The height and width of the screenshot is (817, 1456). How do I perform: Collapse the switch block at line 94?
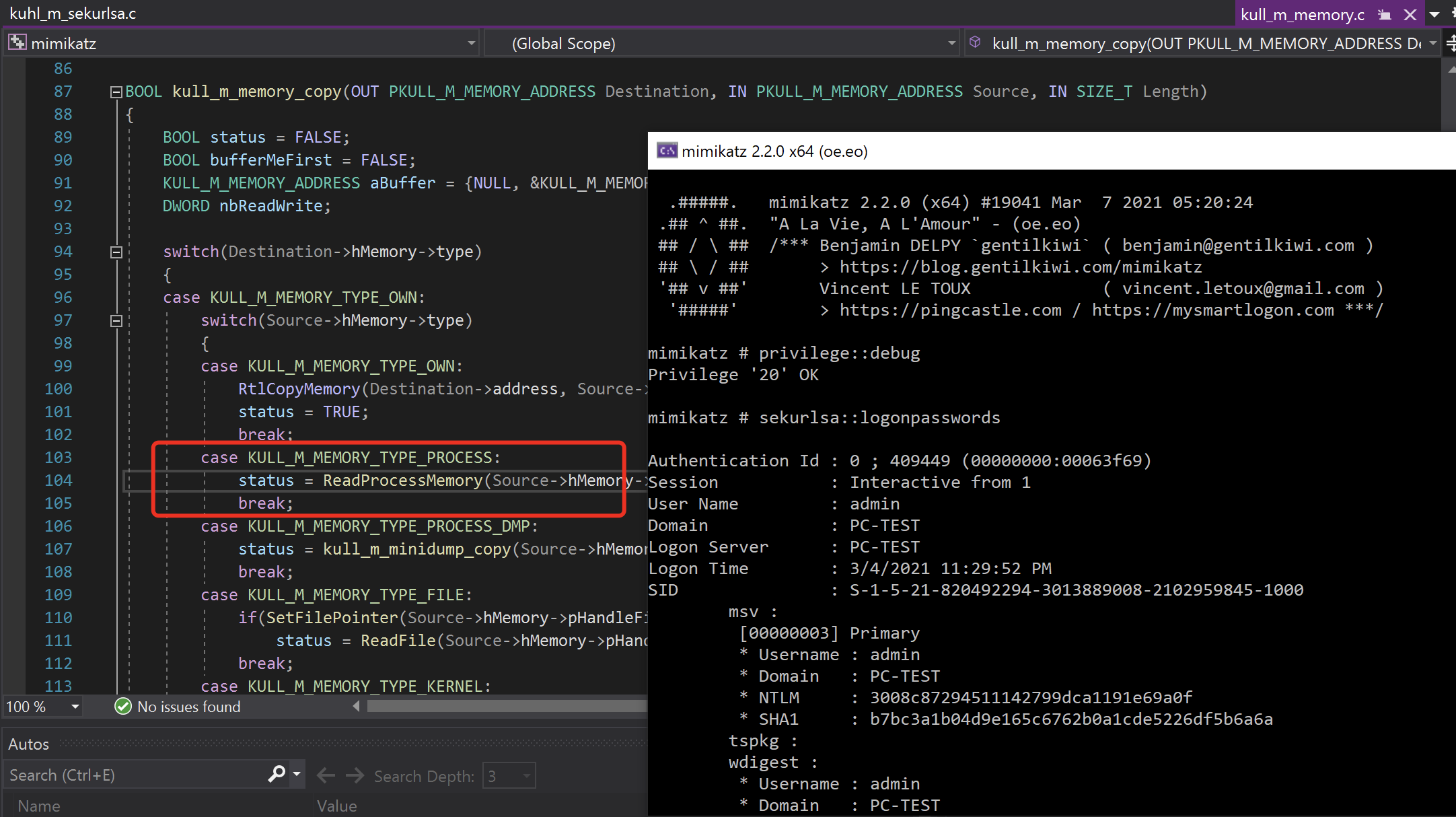click(116, 252)
